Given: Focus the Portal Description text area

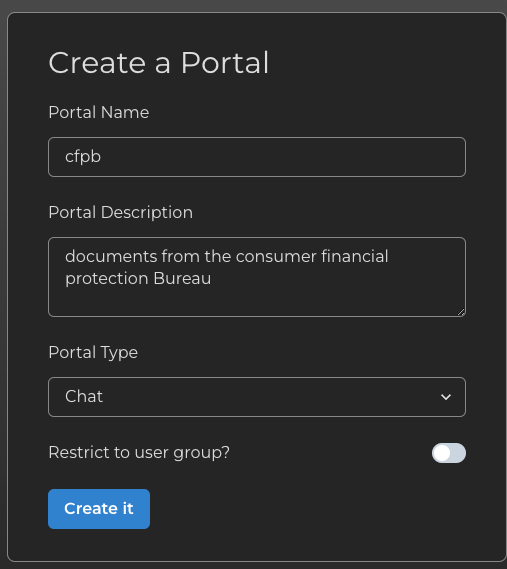Looking at the screenshot, I should 257,277.
